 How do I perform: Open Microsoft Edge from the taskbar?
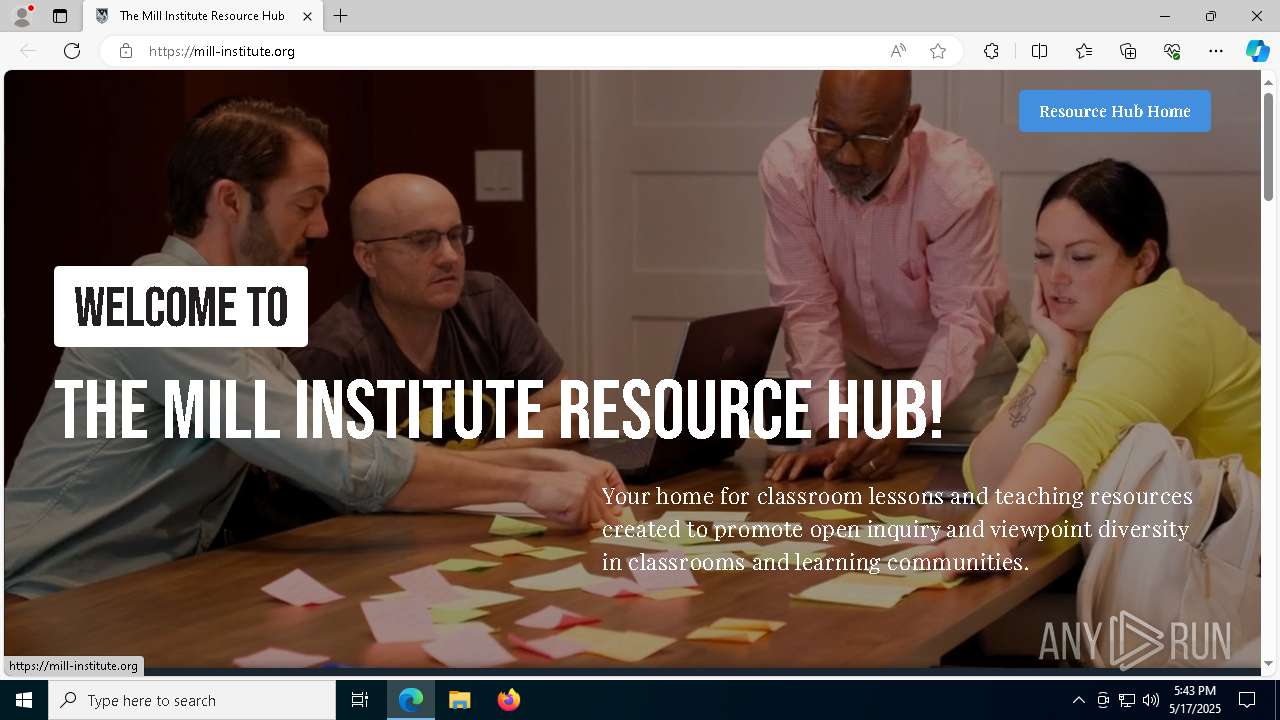[x=411, y=700]
